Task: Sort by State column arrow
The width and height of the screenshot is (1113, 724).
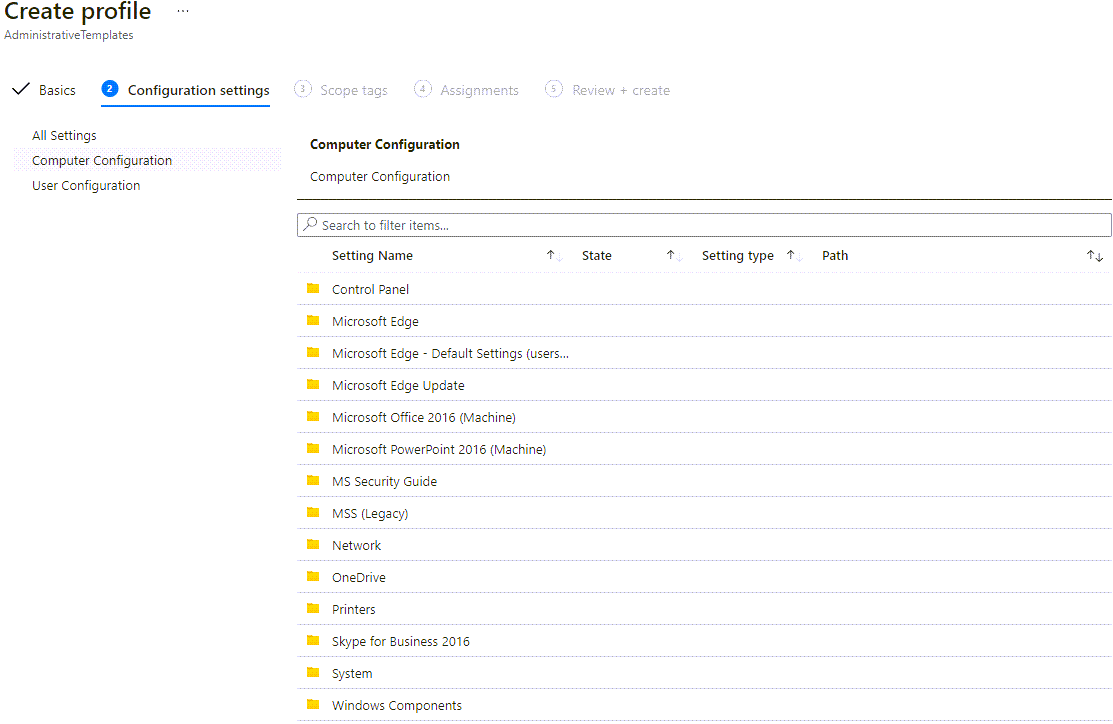Action: (674, 256)
